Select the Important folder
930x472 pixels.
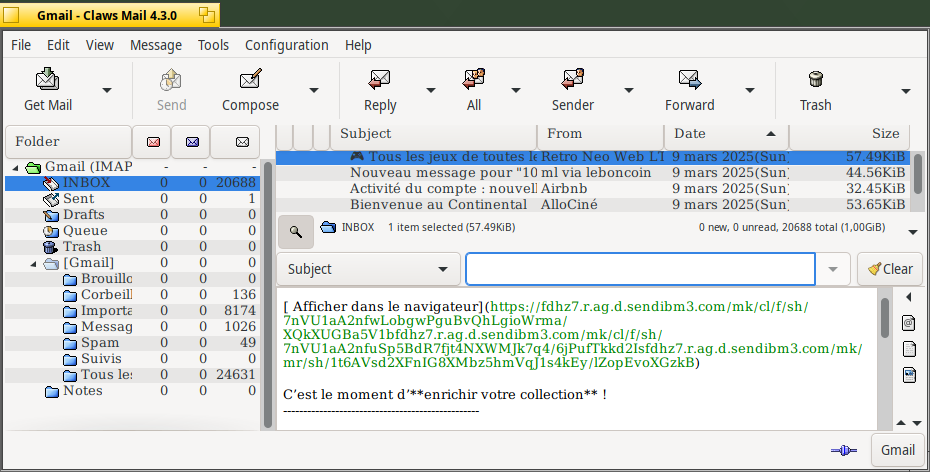(132, 311)
